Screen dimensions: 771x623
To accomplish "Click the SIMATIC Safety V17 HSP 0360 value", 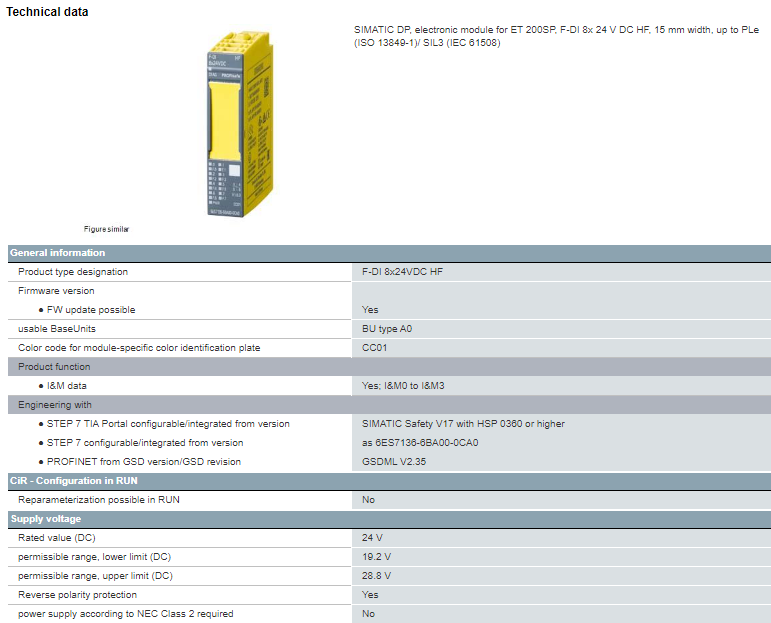I will pyautogui.click(x=463, y=424).
